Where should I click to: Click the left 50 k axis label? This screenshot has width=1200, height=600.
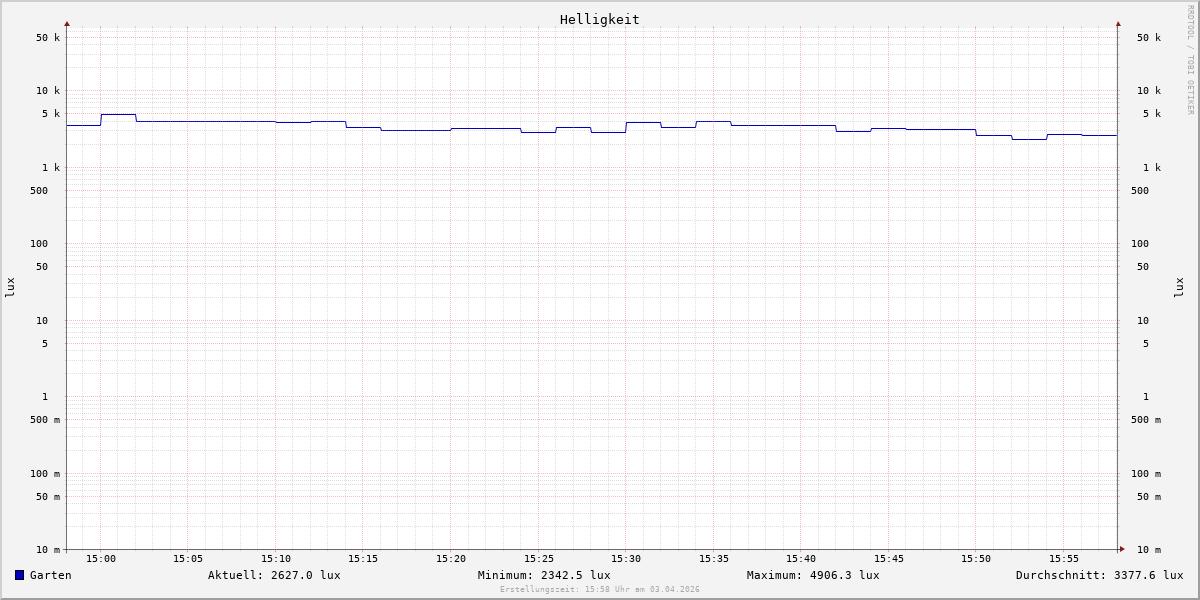tap(48, 38)
